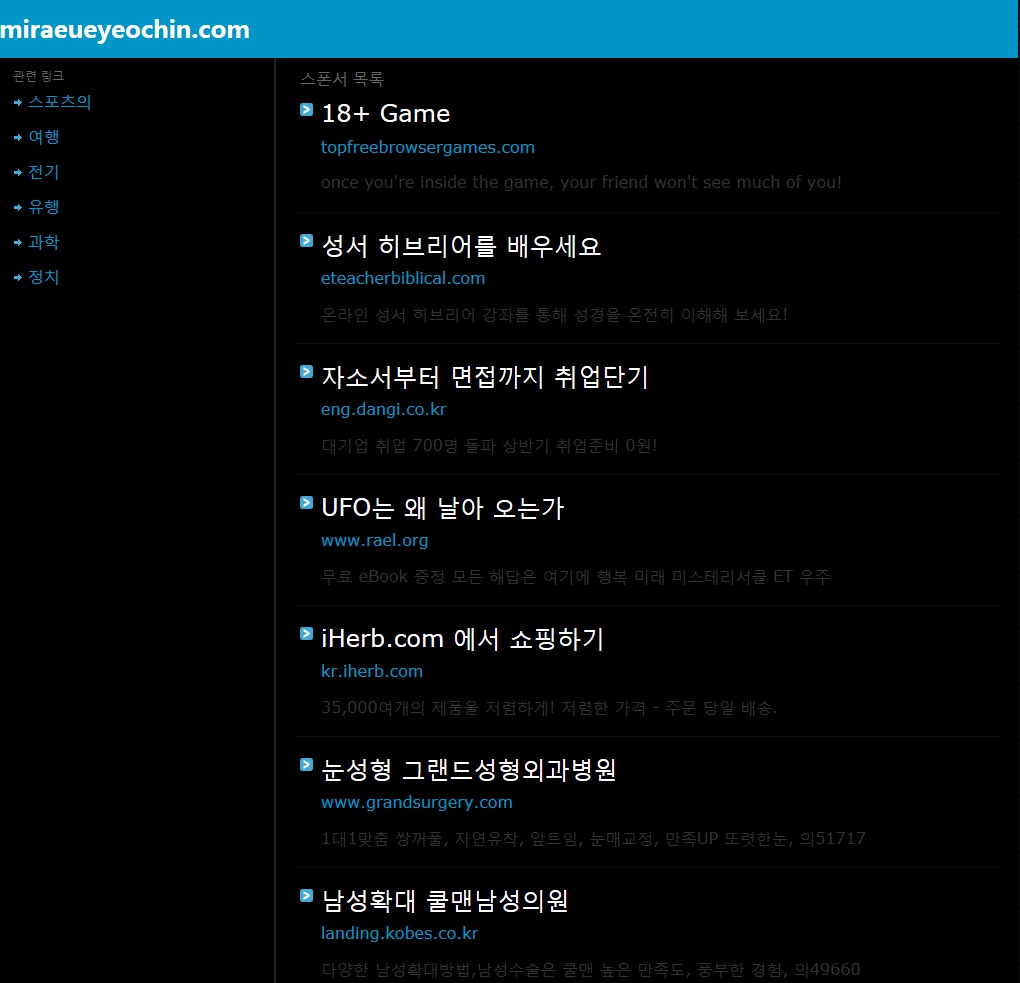Click the arrow bullet beside 유행
The height and width of the screenshot is (983, 1020).
coord(18,208)
